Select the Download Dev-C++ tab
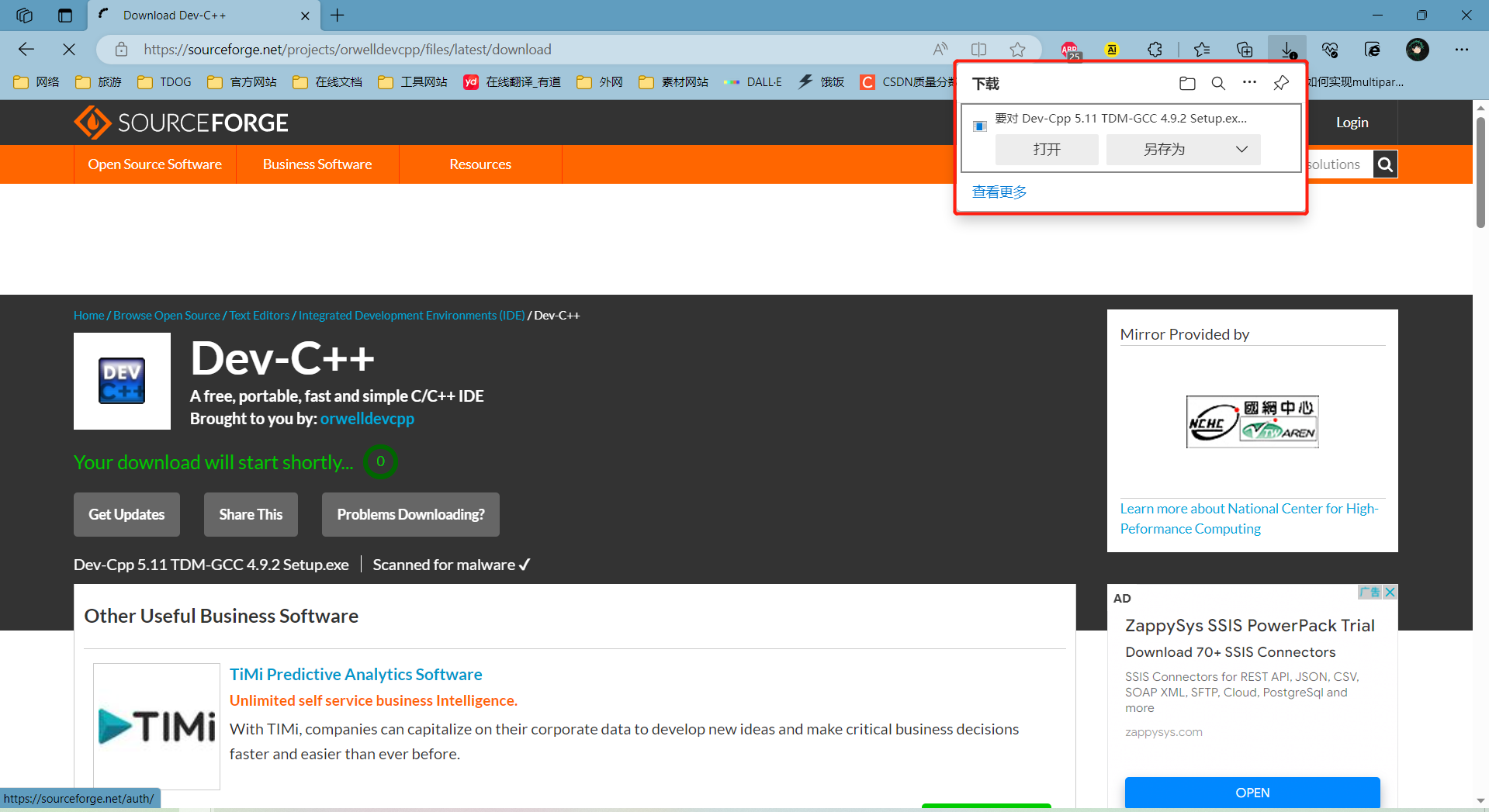Image resolution: width=1489 pixels, height=812 pixels. (205, 16)
